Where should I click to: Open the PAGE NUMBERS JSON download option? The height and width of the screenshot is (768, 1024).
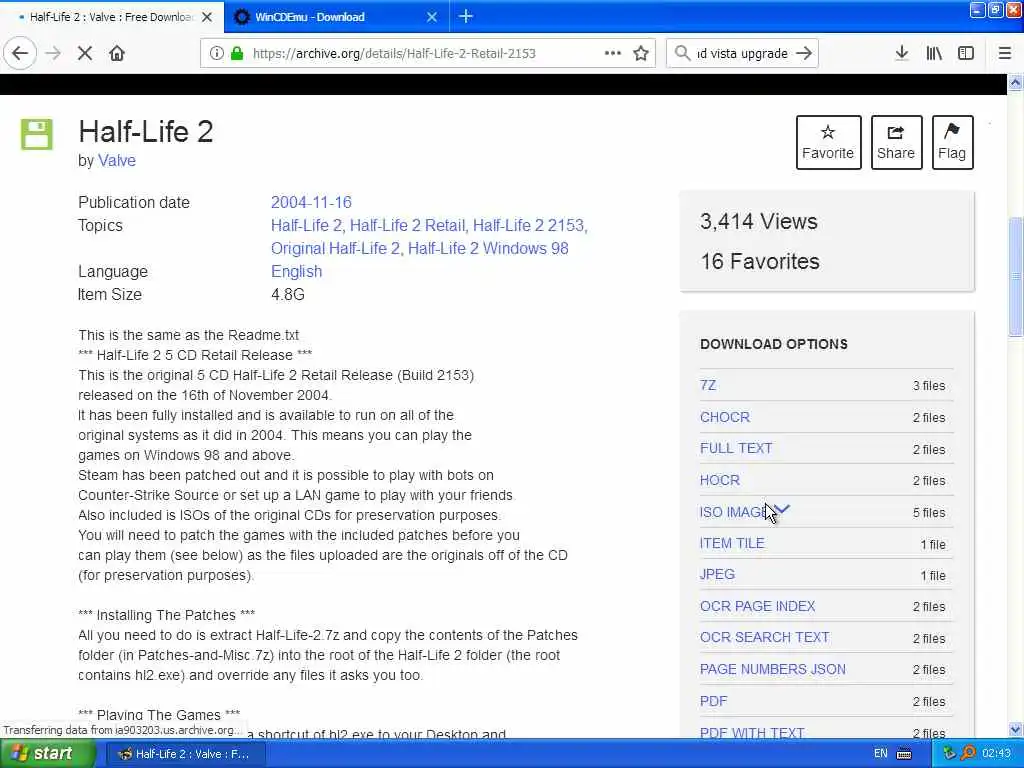click(773, 669)
